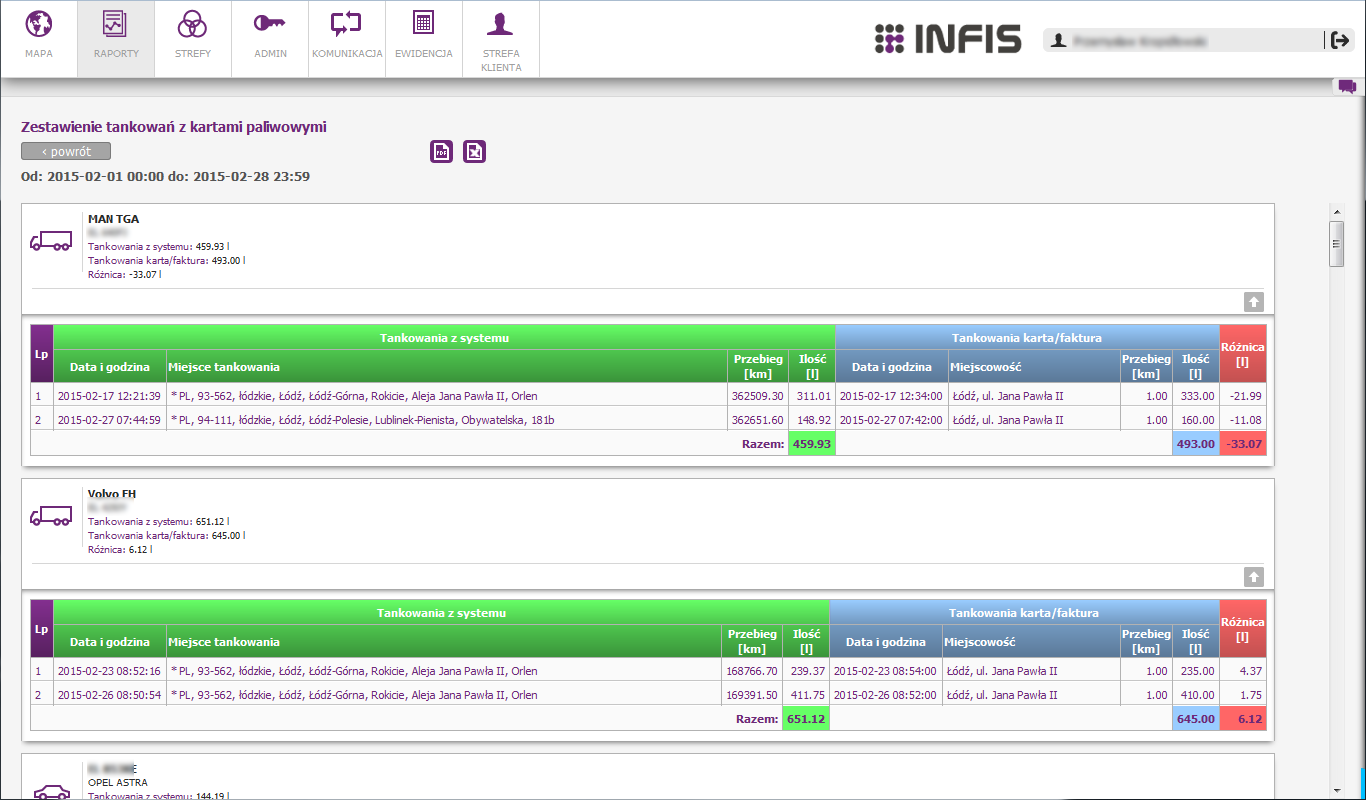Click the 411.75 quantity cell
The width and height of the screenshot is (1366, 800).
(x=806, y=695)
